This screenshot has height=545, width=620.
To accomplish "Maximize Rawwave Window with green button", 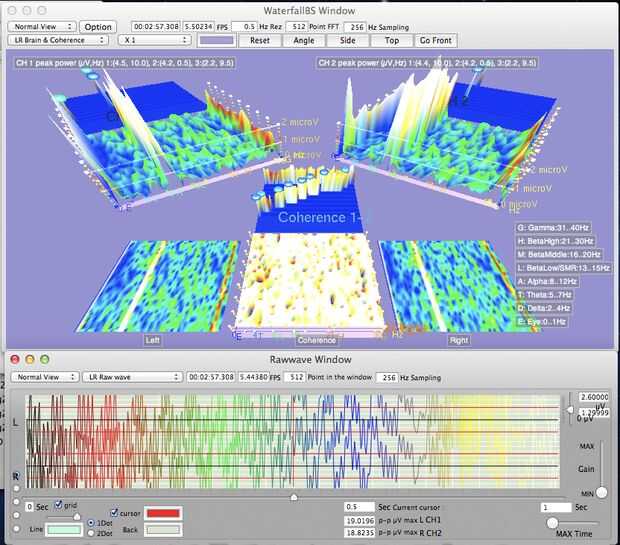I will coord(45,359).
